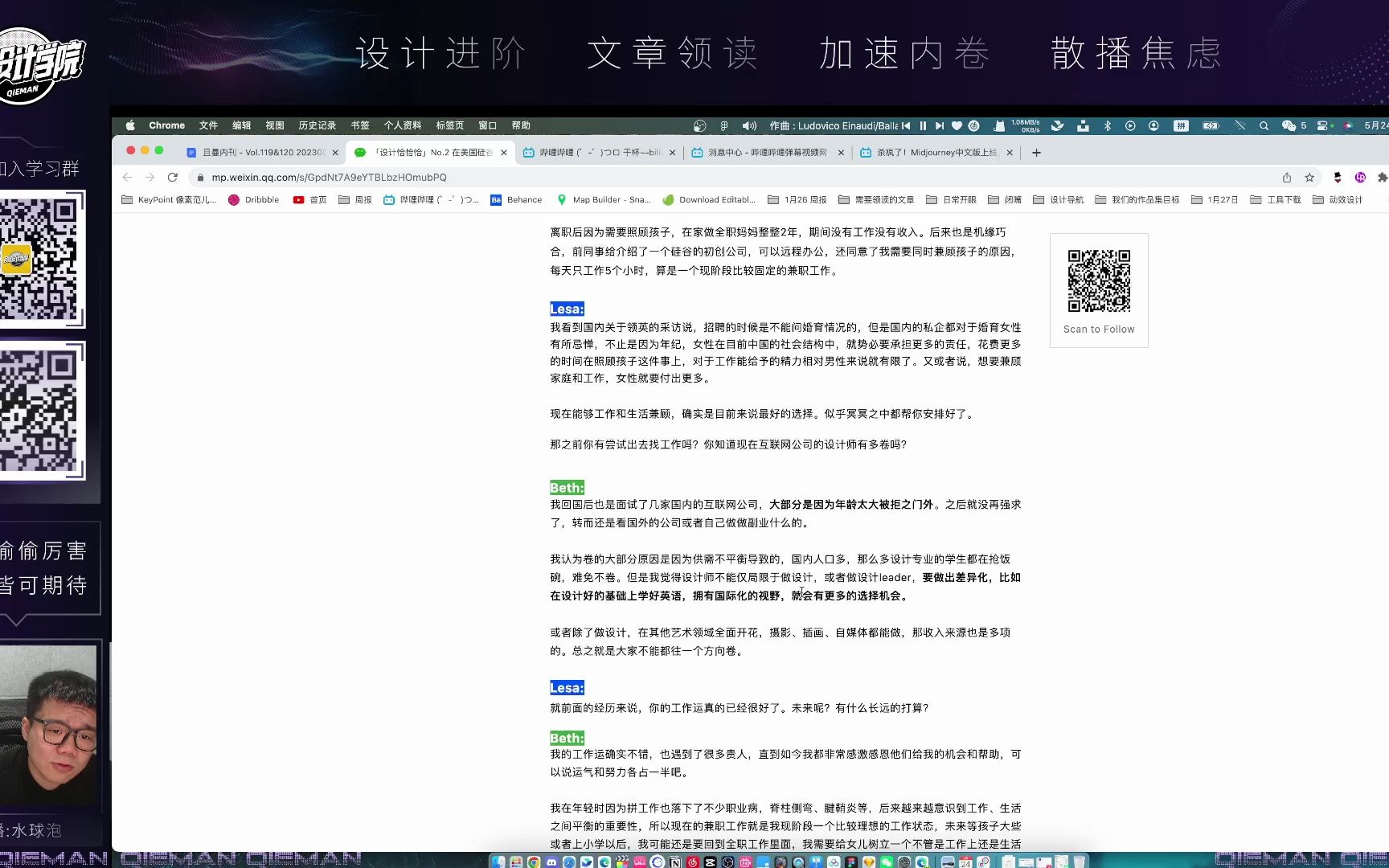Open the purple profile avatar in toolbar
This screenshot has height=868, width=1389.
pos(1360,178)
